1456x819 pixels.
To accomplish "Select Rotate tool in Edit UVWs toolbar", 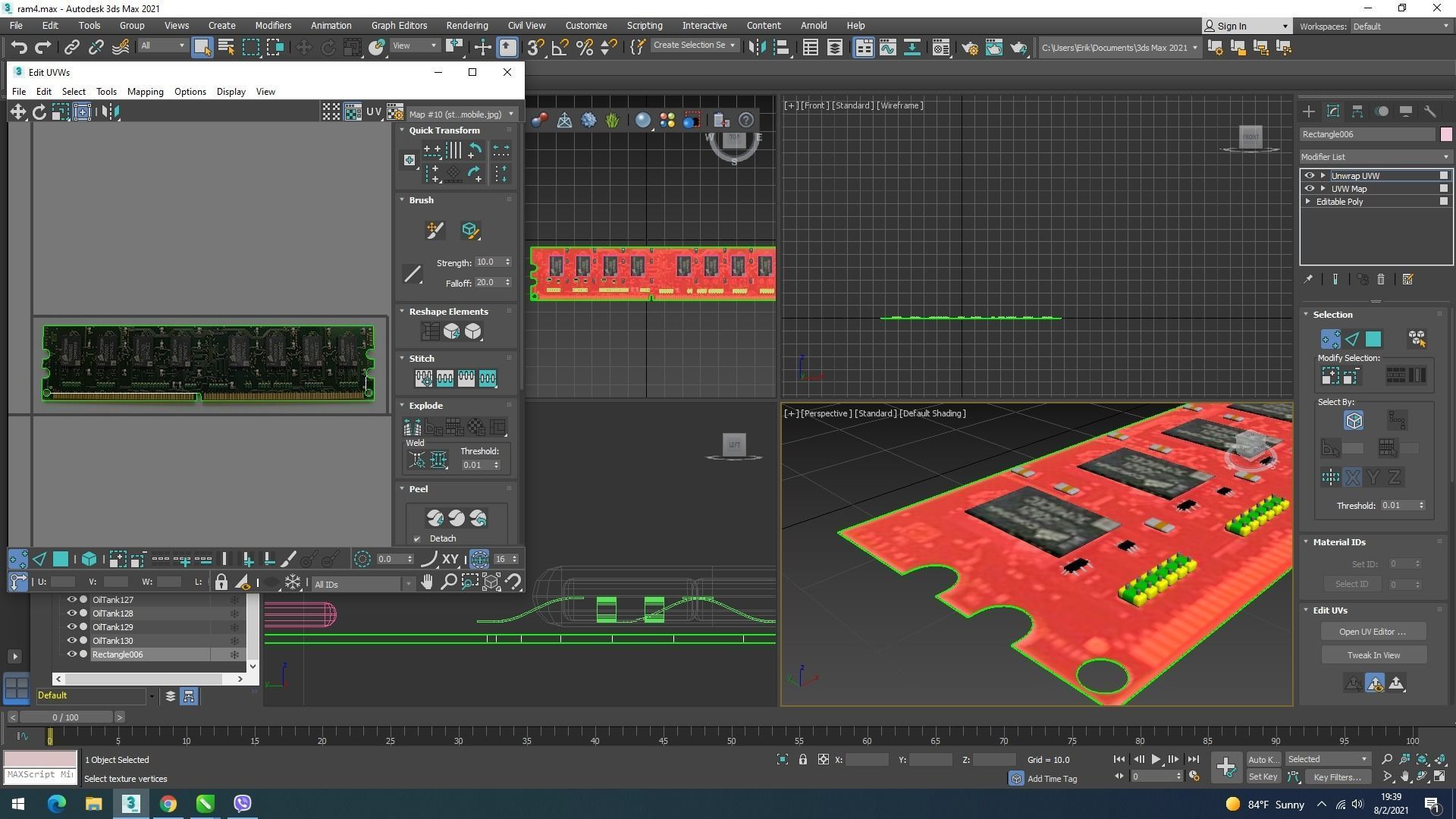I will click(39, 112).
